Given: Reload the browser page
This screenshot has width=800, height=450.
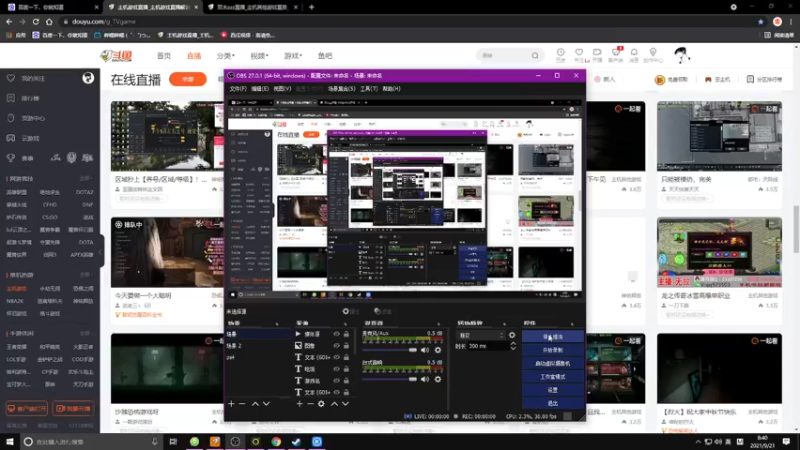Looking at the screenshot, I should click(36, 22).
